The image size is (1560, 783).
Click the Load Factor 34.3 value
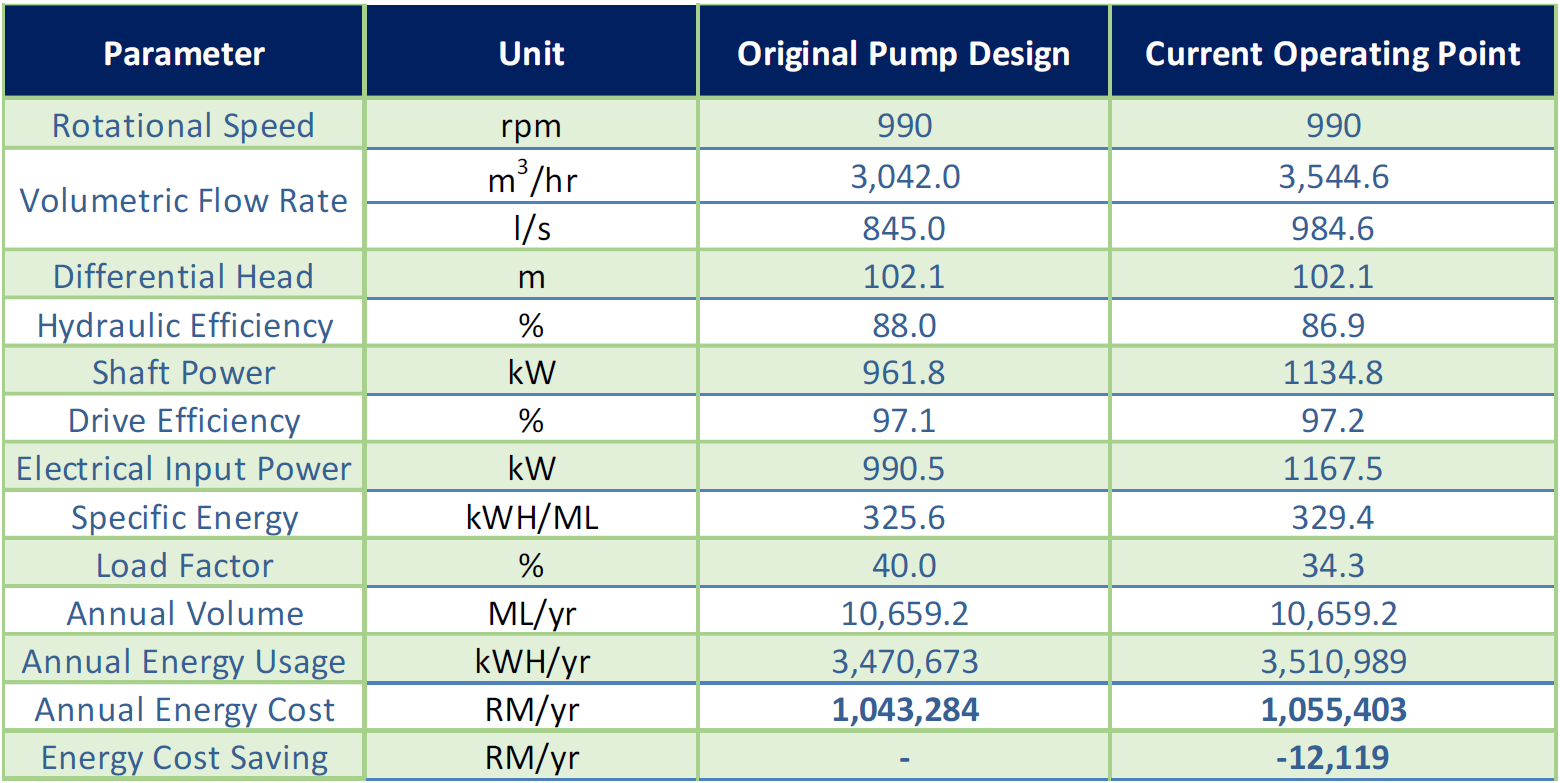[x=1333, y=566]
